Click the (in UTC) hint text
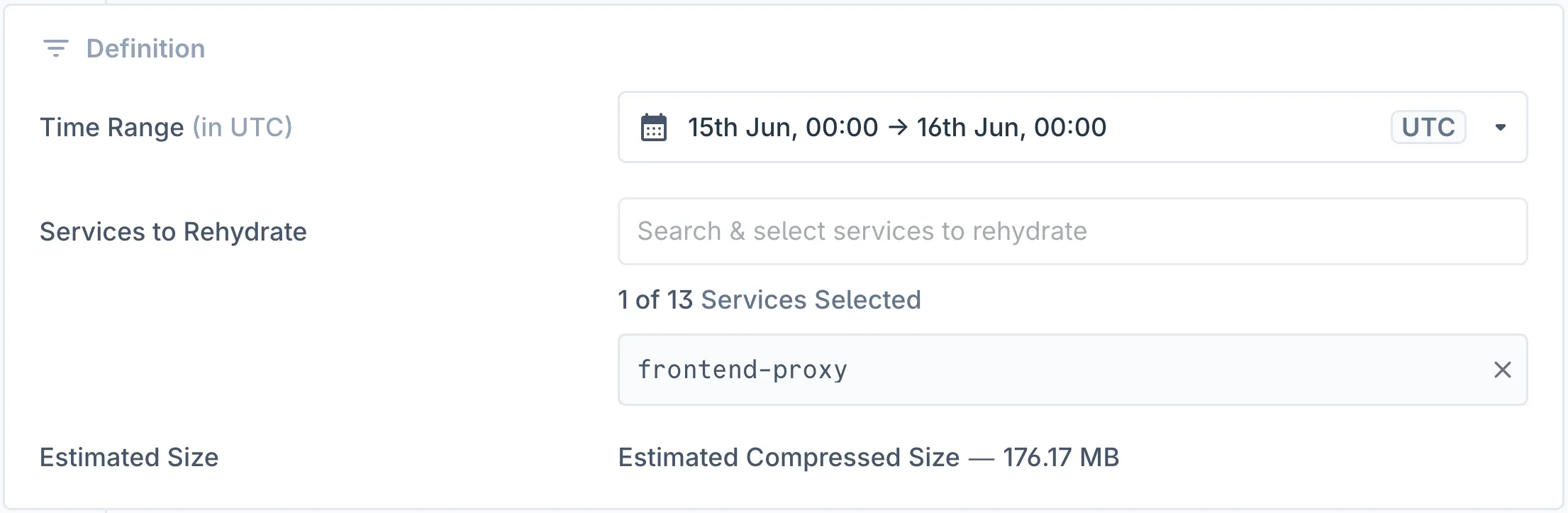Image resolution: width=1568 pixels, height=513 pixels. click(x=243, y=128)
